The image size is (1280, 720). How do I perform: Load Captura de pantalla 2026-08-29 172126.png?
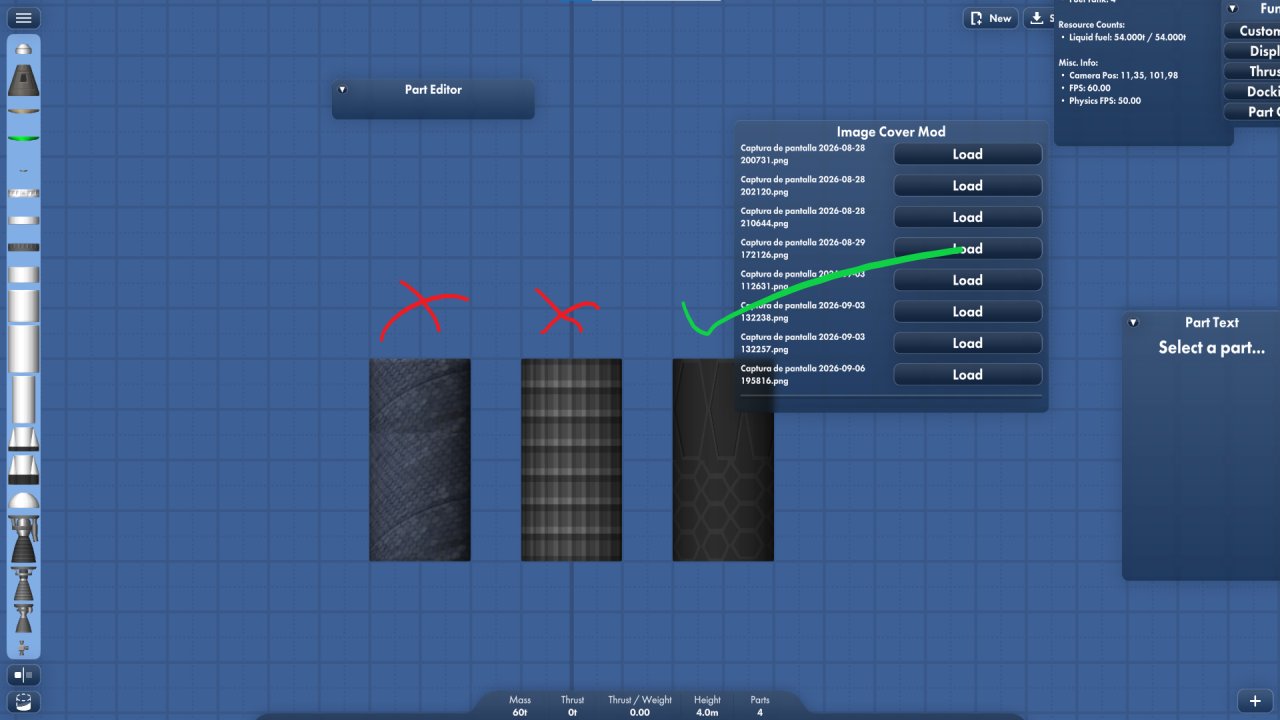(x=967, y=249)
